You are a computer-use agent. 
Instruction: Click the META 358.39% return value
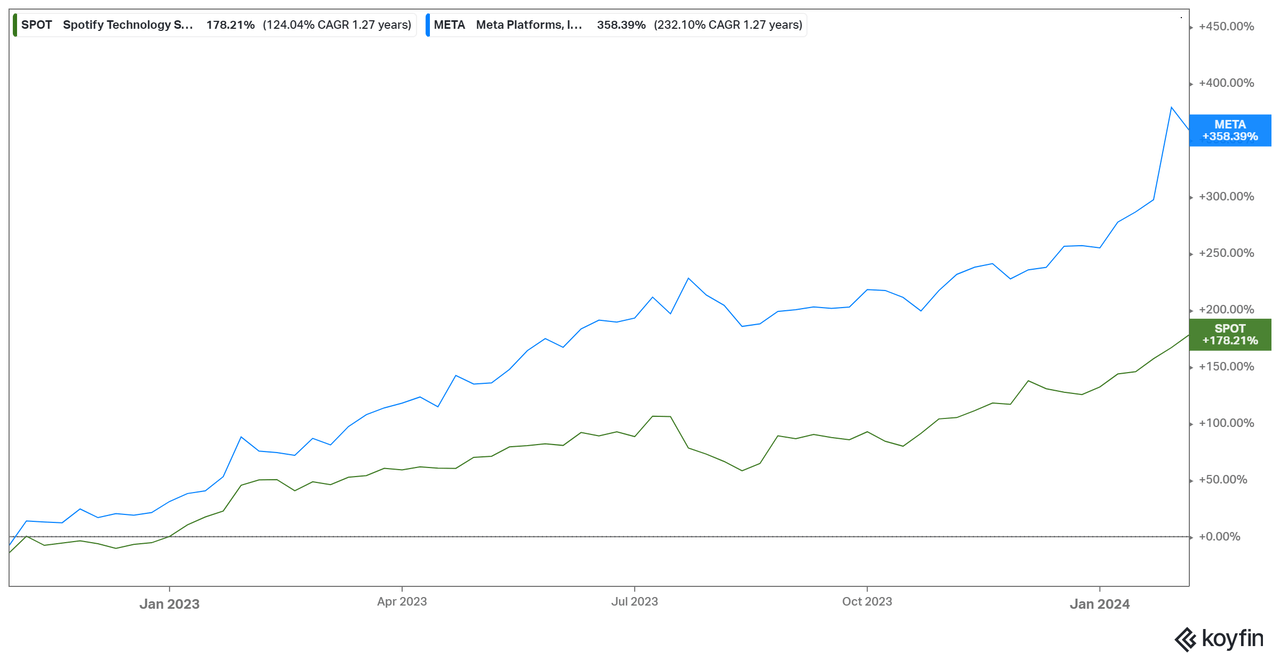(x=621, y=25)
